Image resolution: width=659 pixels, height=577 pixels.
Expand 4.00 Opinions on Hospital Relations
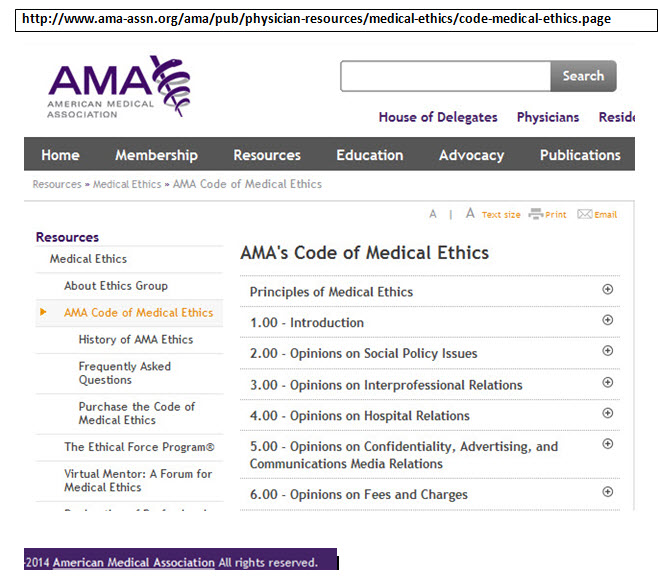click(607, 414)
